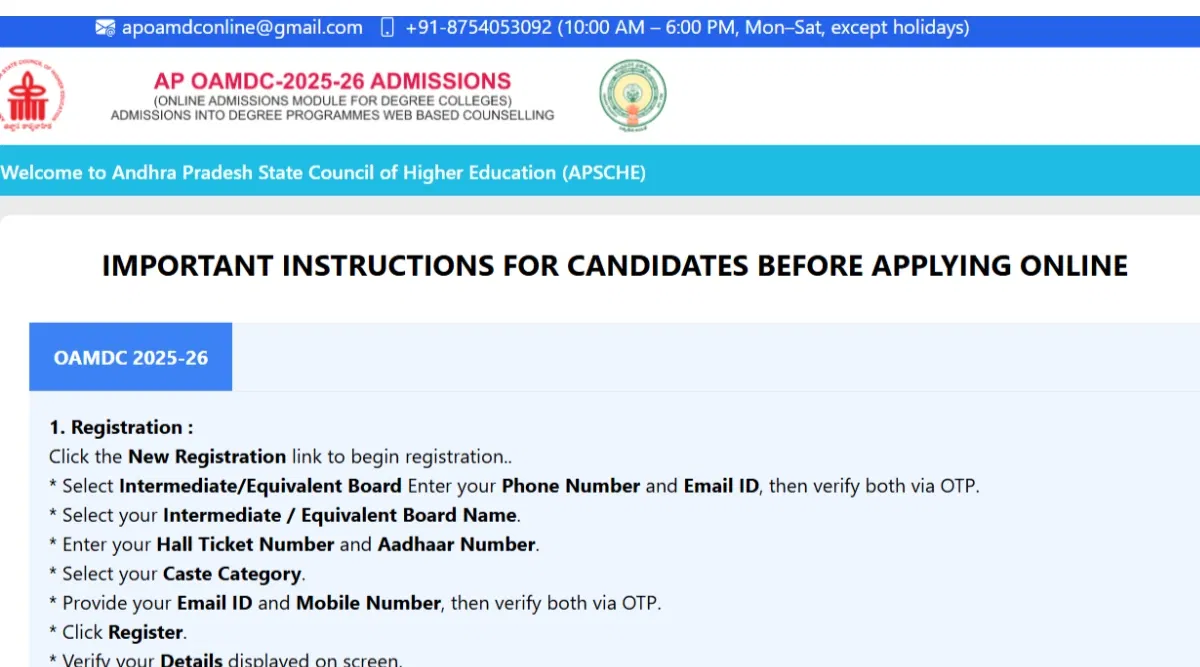
Task: Click the +91-8754053092 helpline number
Action: [x=478, y=28]
